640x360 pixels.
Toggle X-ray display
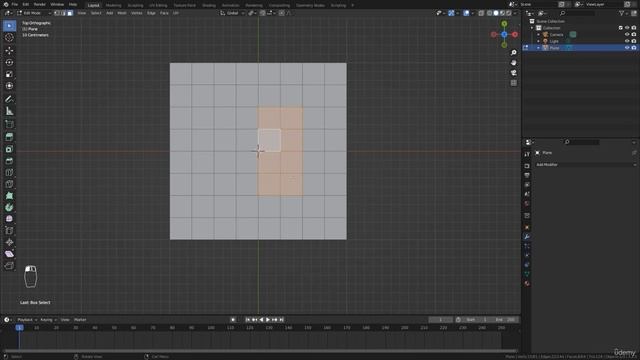click(x=481, y=13)
